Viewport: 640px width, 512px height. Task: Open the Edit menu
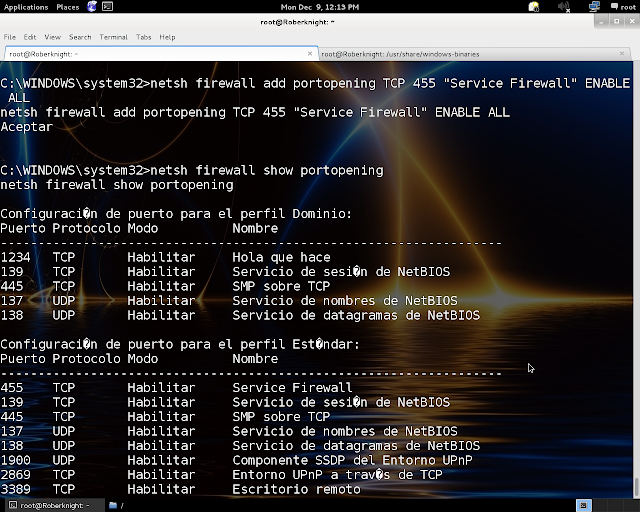pyautogui.click(x=30, y=37)
